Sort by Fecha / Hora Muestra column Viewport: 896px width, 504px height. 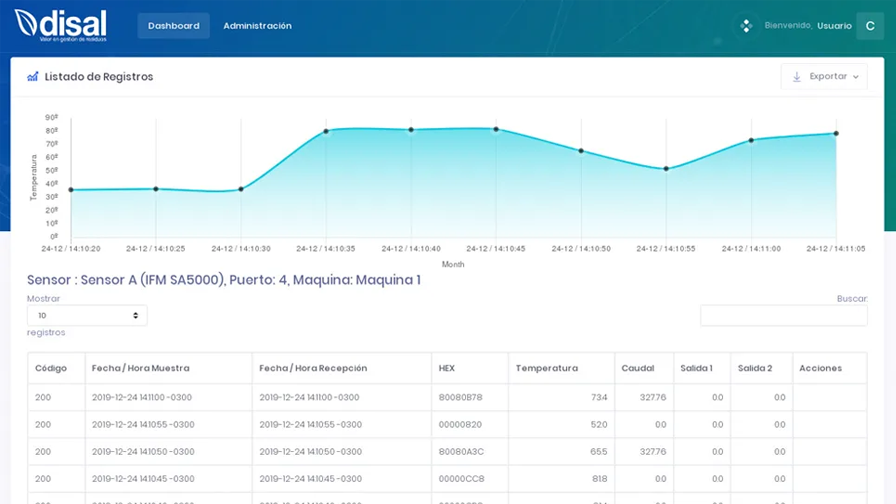[x=140, y=368]
